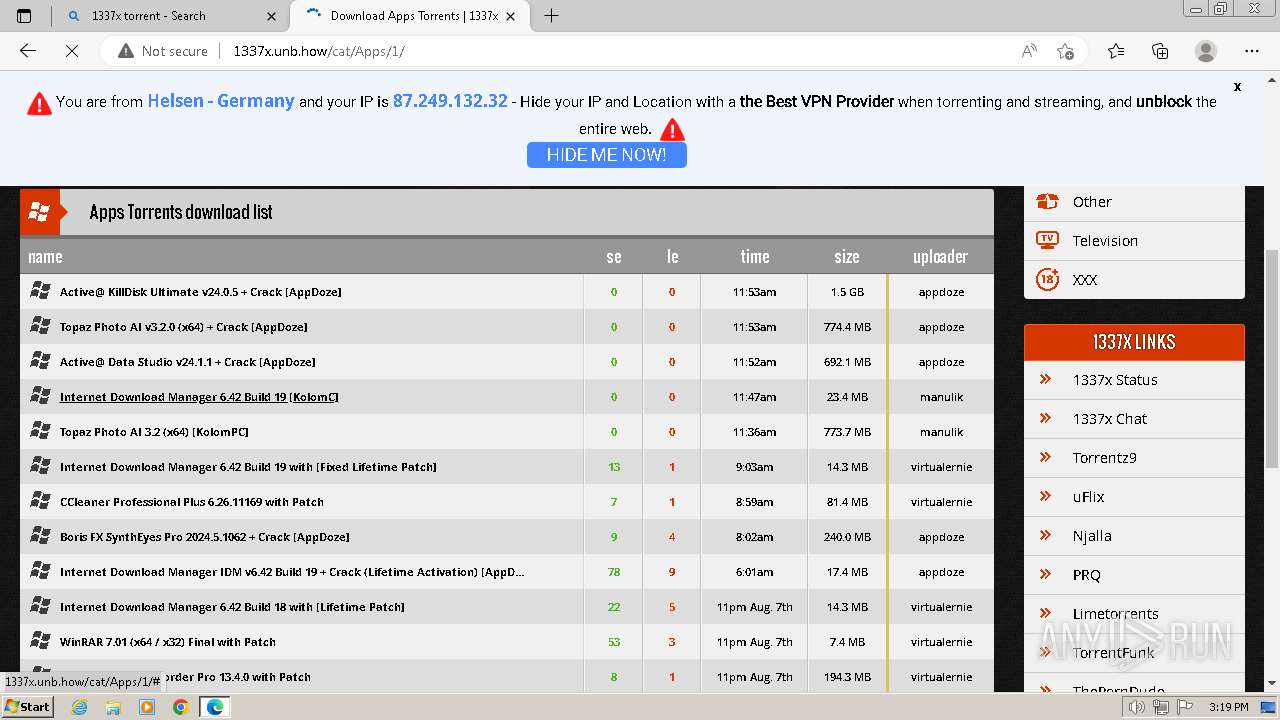Click the volume icon in system tray
The height and width of the screenshot is (720, 1280).
[x=1137, y=707]
